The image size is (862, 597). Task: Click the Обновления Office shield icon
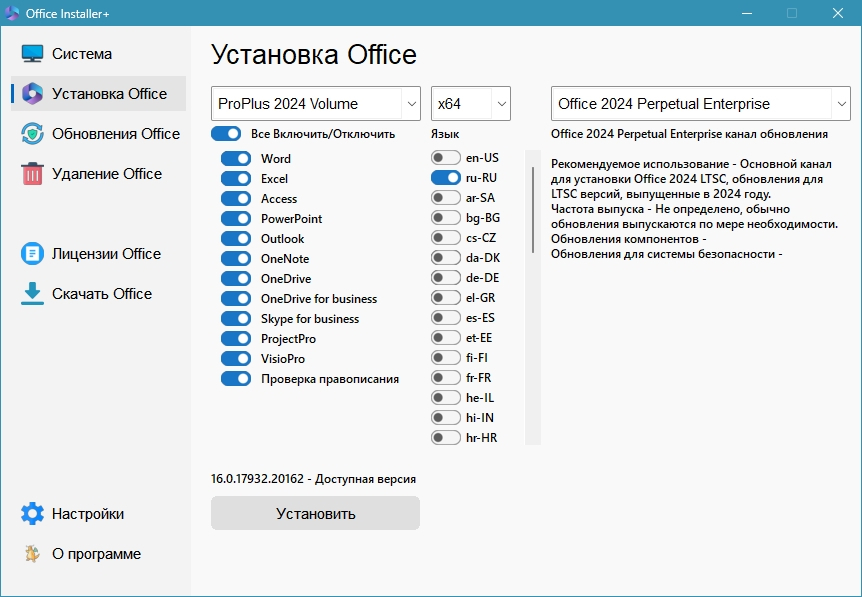[32, 134]
